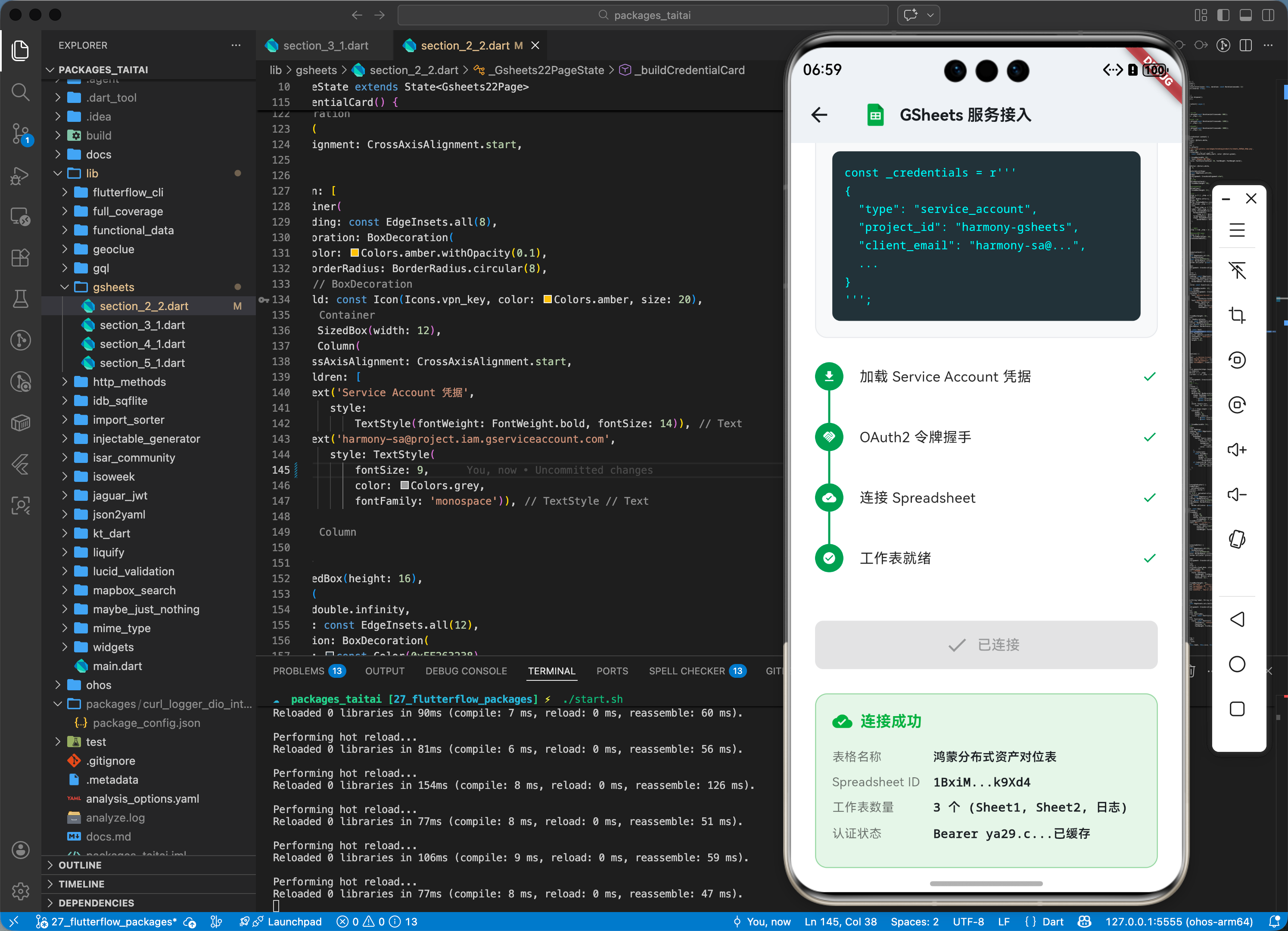Expand the OUTLINE section

coord(80,865)
